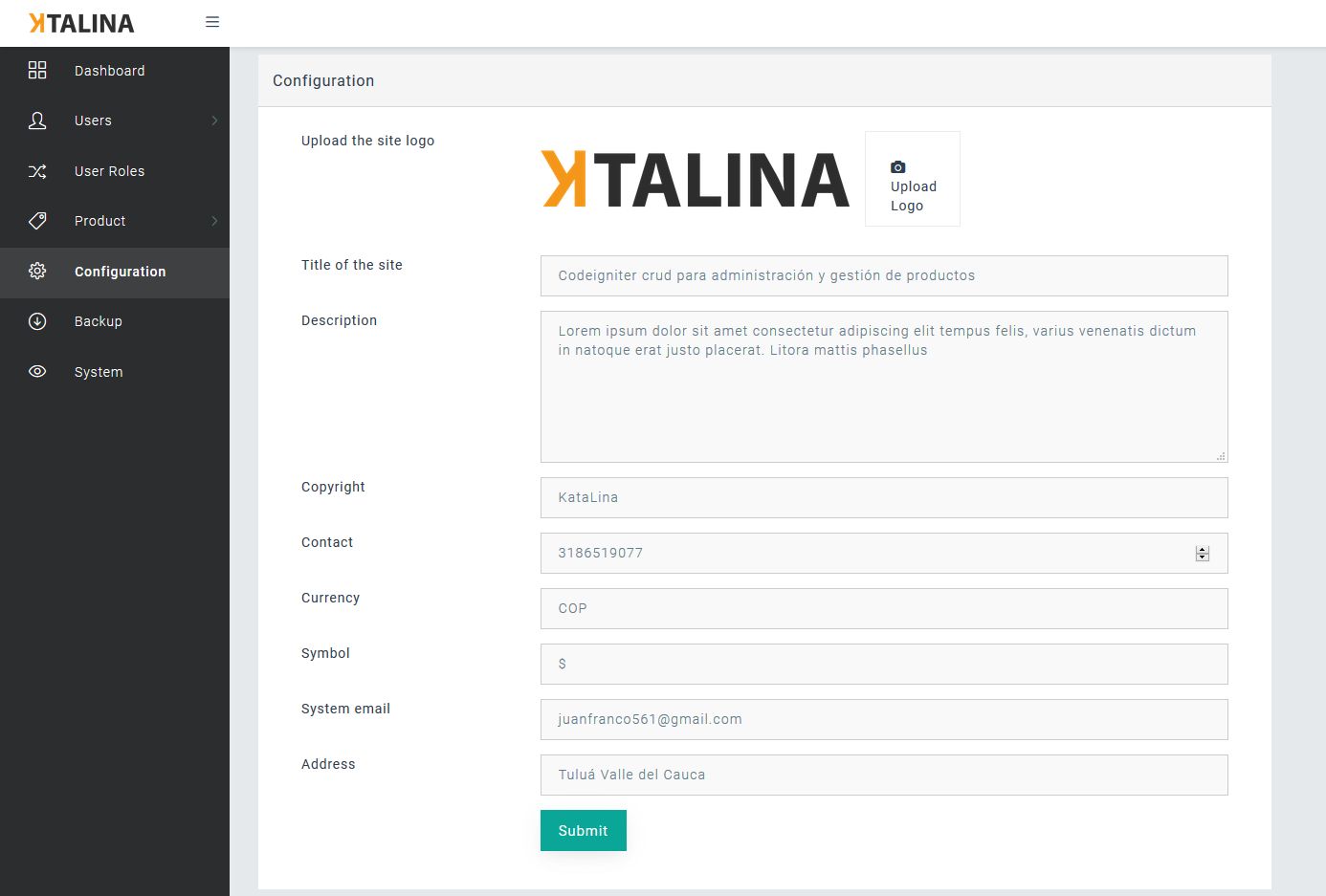Click the Dashboard grid icon
Screen dimensions: 1326x896
(x=37, y=70)
